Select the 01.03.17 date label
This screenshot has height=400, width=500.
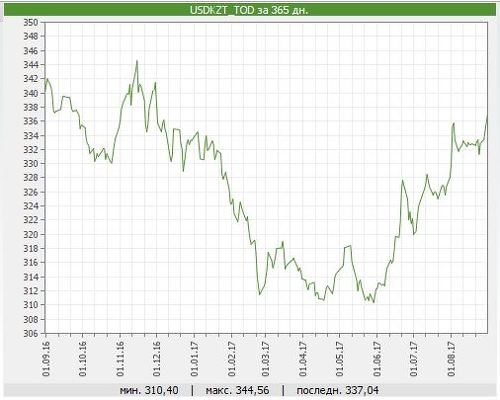[x=265, y=359]
